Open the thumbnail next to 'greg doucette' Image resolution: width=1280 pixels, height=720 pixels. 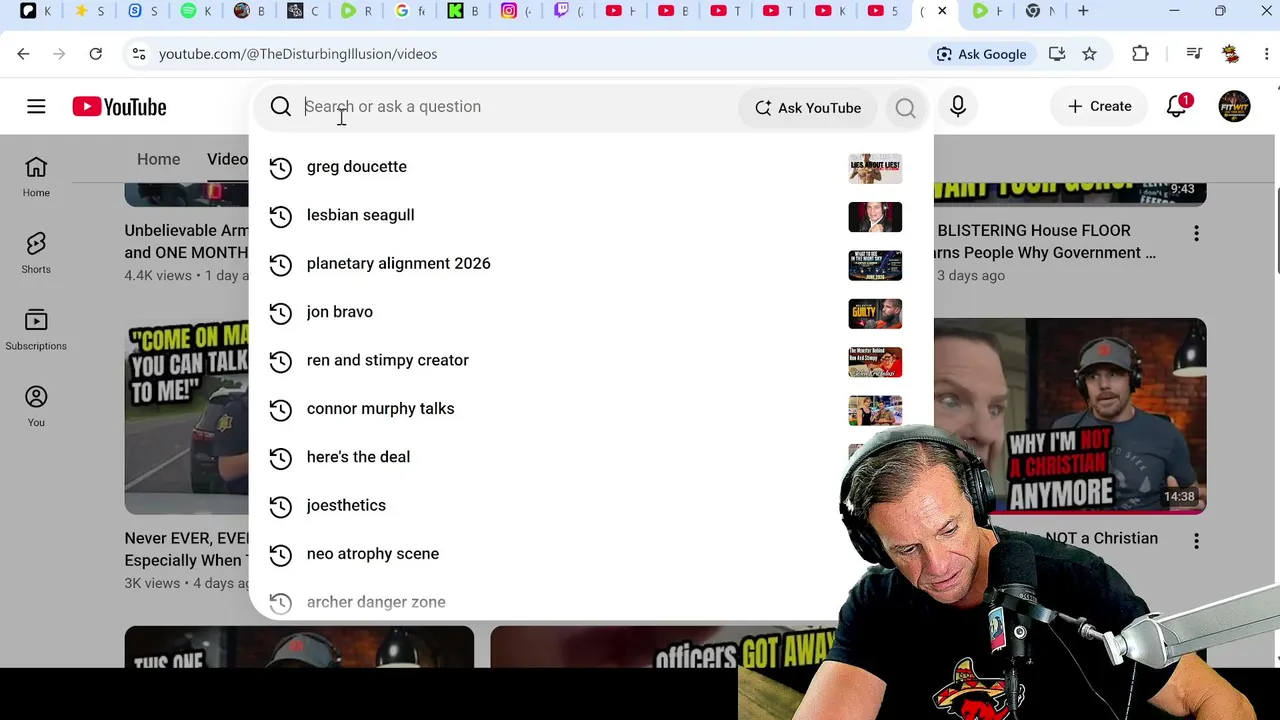875,168
